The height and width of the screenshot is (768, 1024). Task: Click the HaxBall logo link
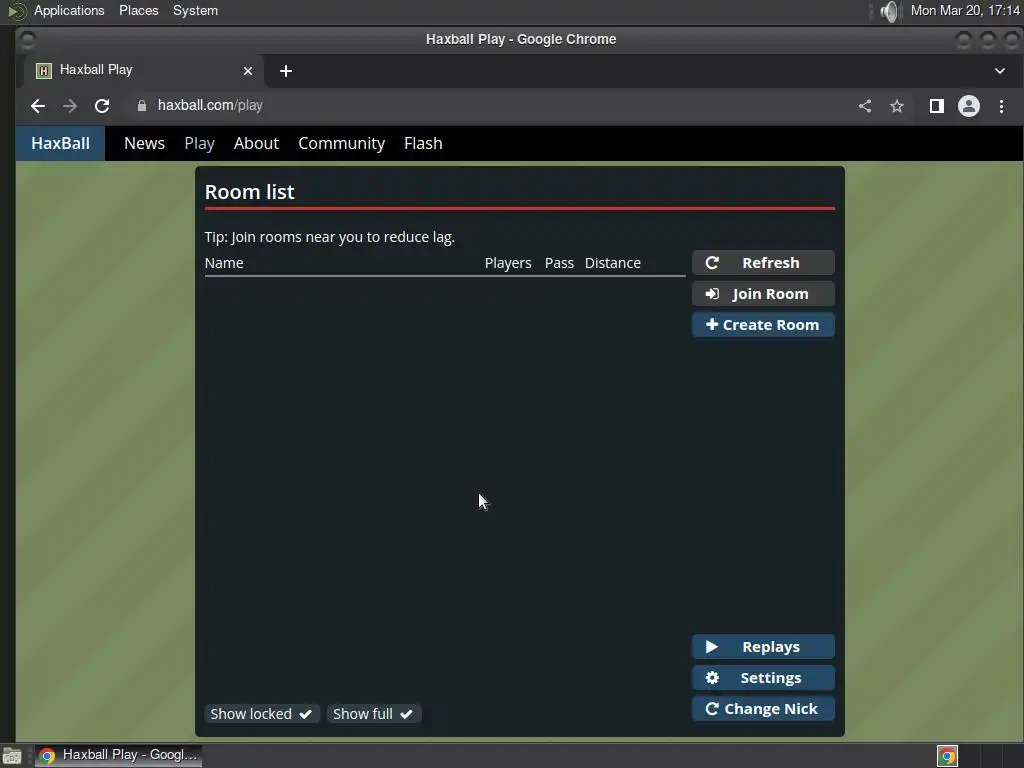60,143
